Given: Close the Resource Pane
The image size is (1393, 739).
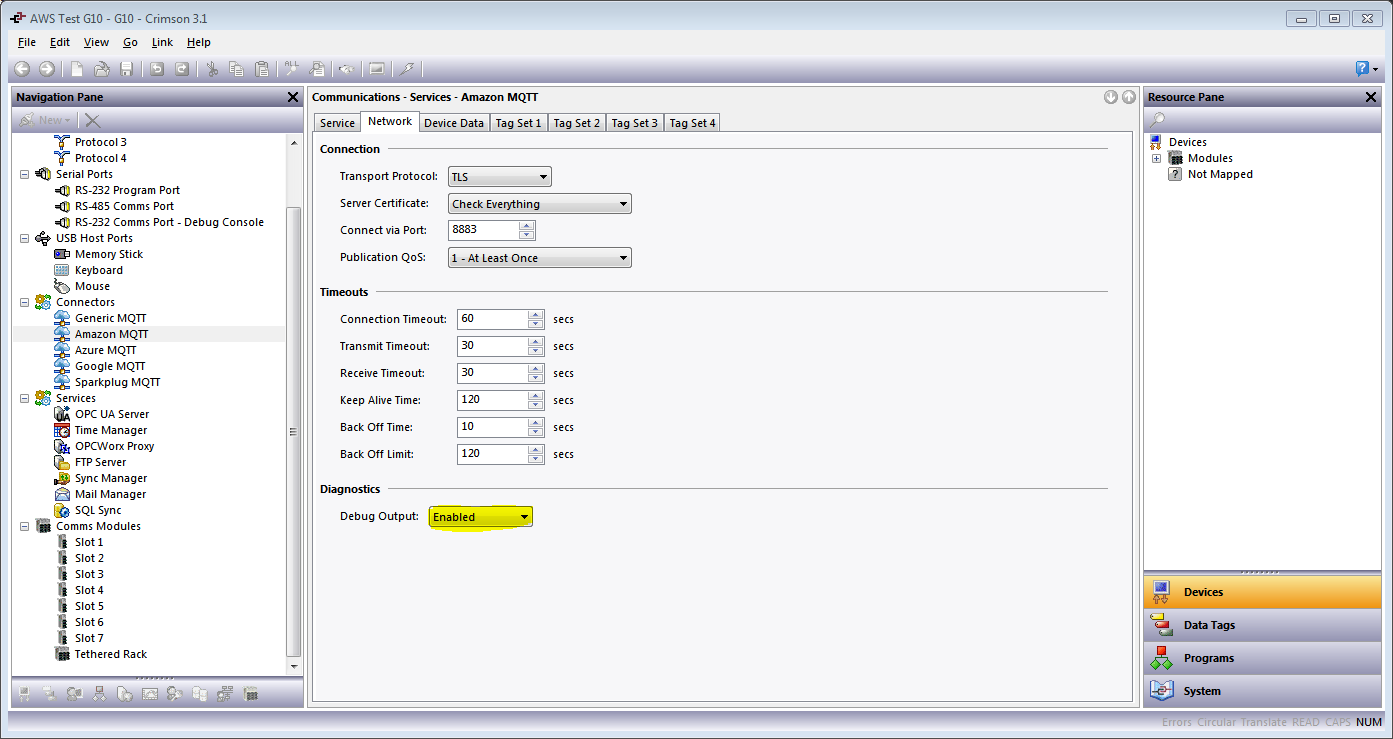Looking at the screenshot, I should coord(1370,97).
